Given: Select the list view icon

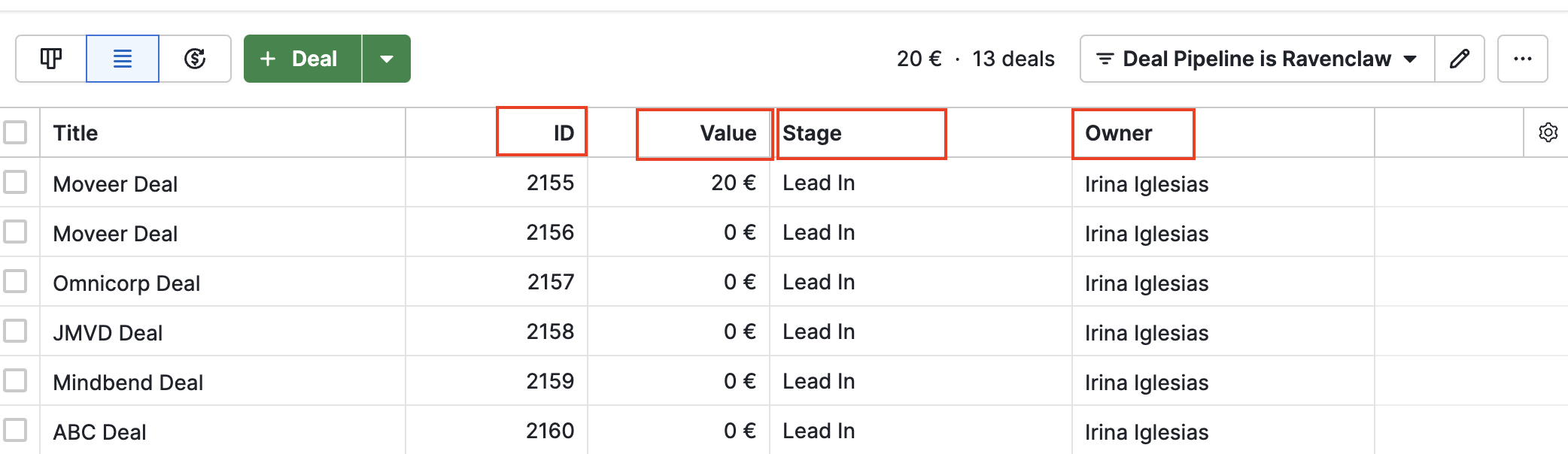Looking at the screenshot, I should click(123, 59).
